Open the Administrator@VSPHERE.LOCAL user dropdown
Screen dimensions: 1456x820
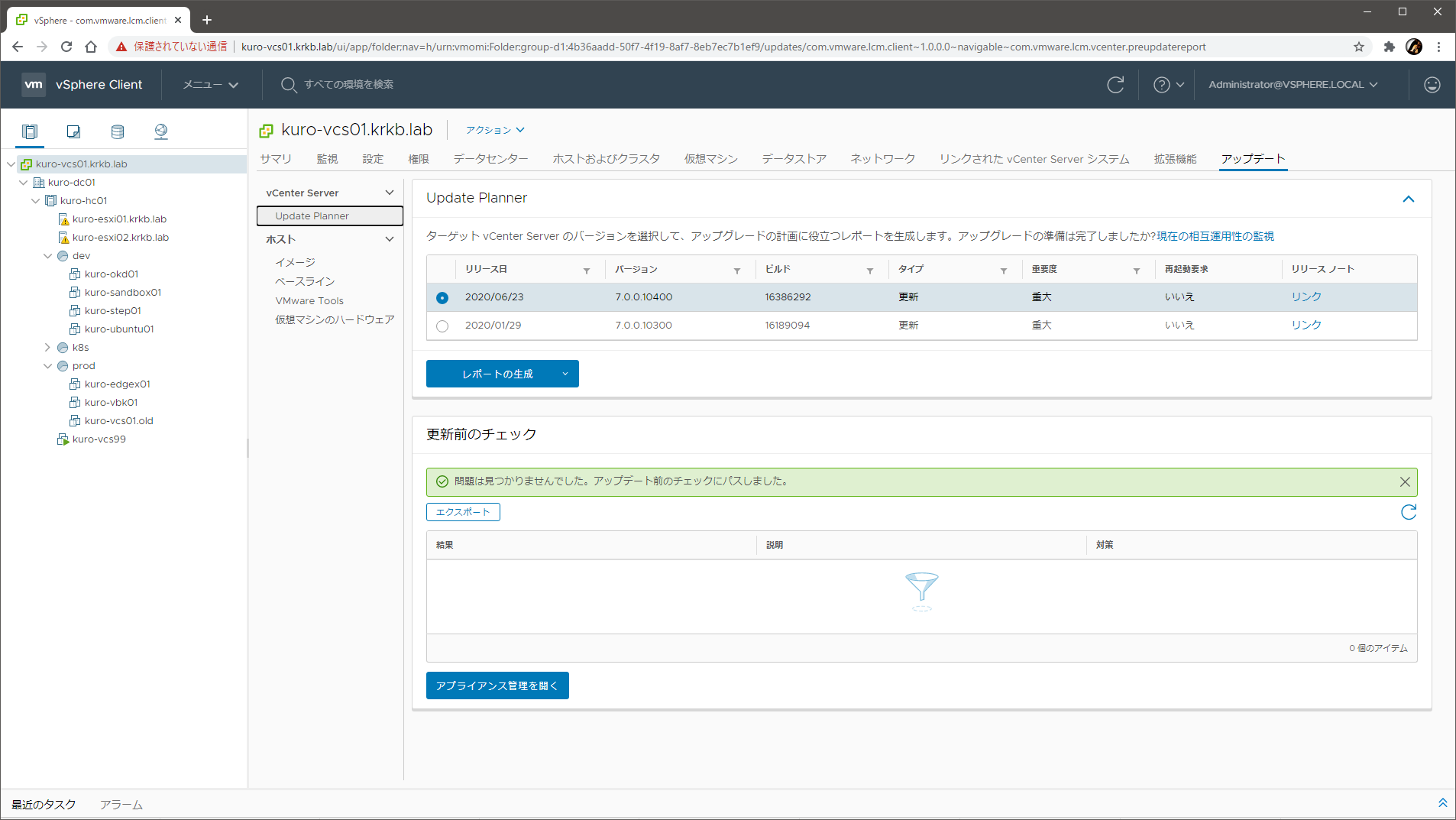click(1293, 85)
